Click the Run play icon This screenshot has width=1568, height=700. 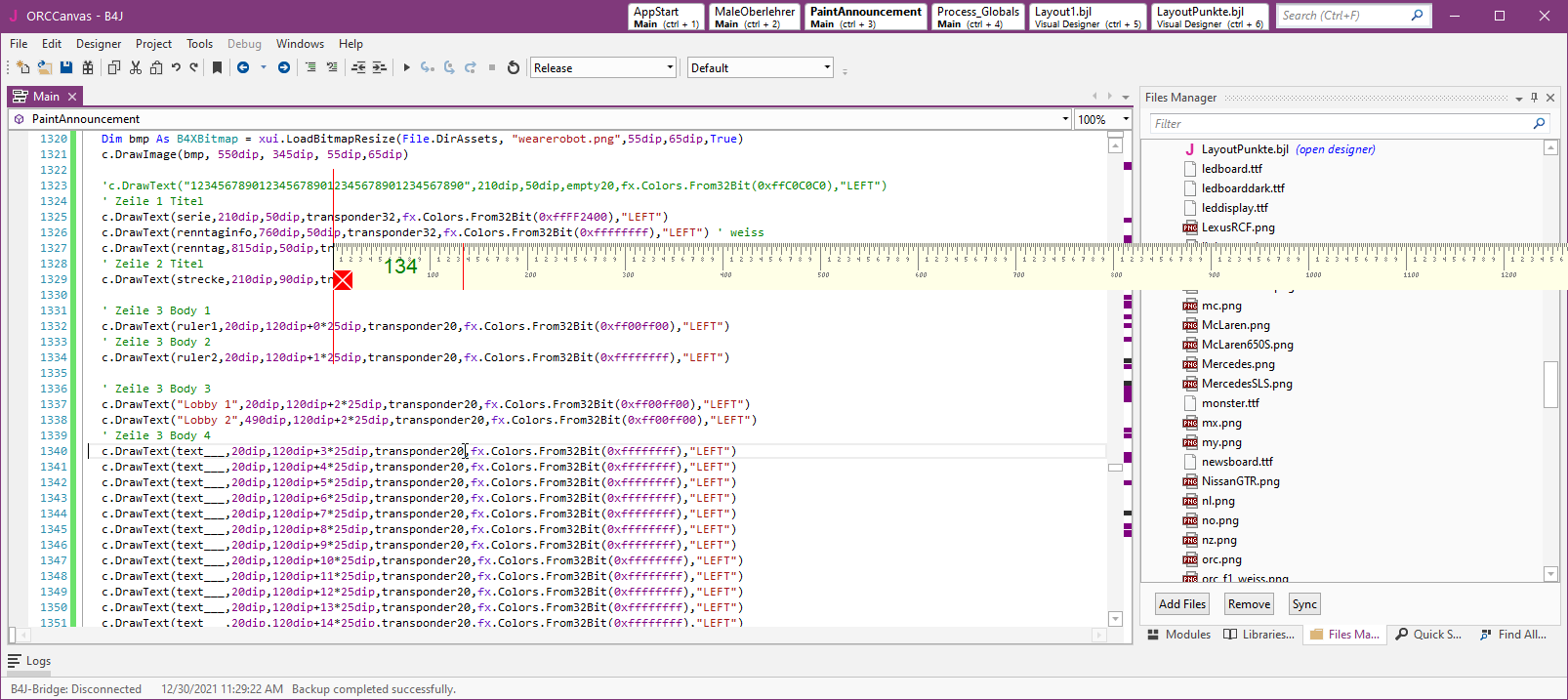click(407, 67)
